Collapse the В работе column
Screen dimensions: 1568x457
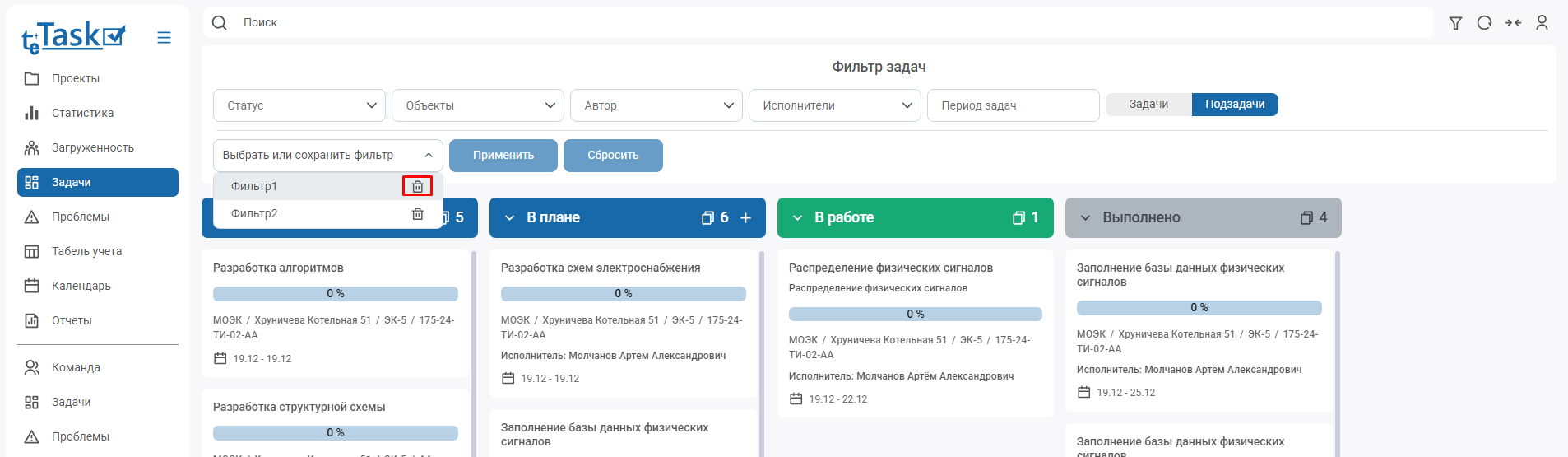[x=797, y=218]
